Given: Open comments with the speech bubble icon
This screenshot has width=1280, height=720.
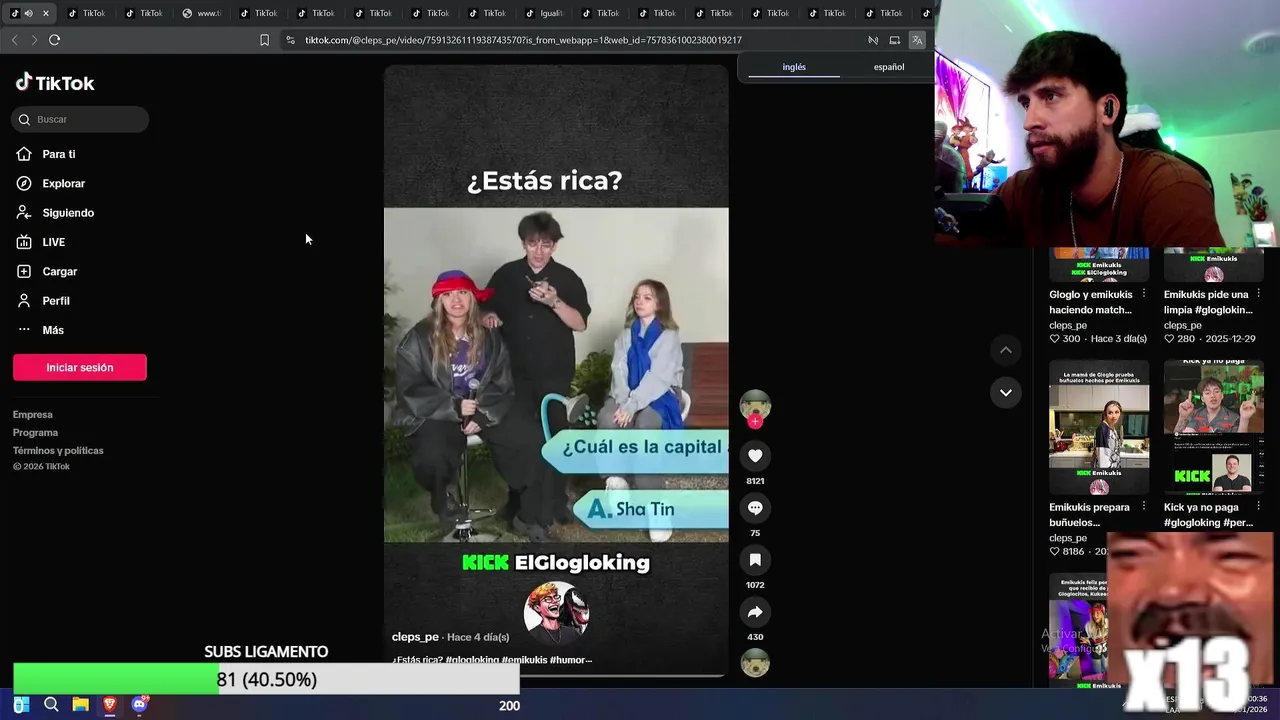Looking at the screenshot, I should coord(755,508).
